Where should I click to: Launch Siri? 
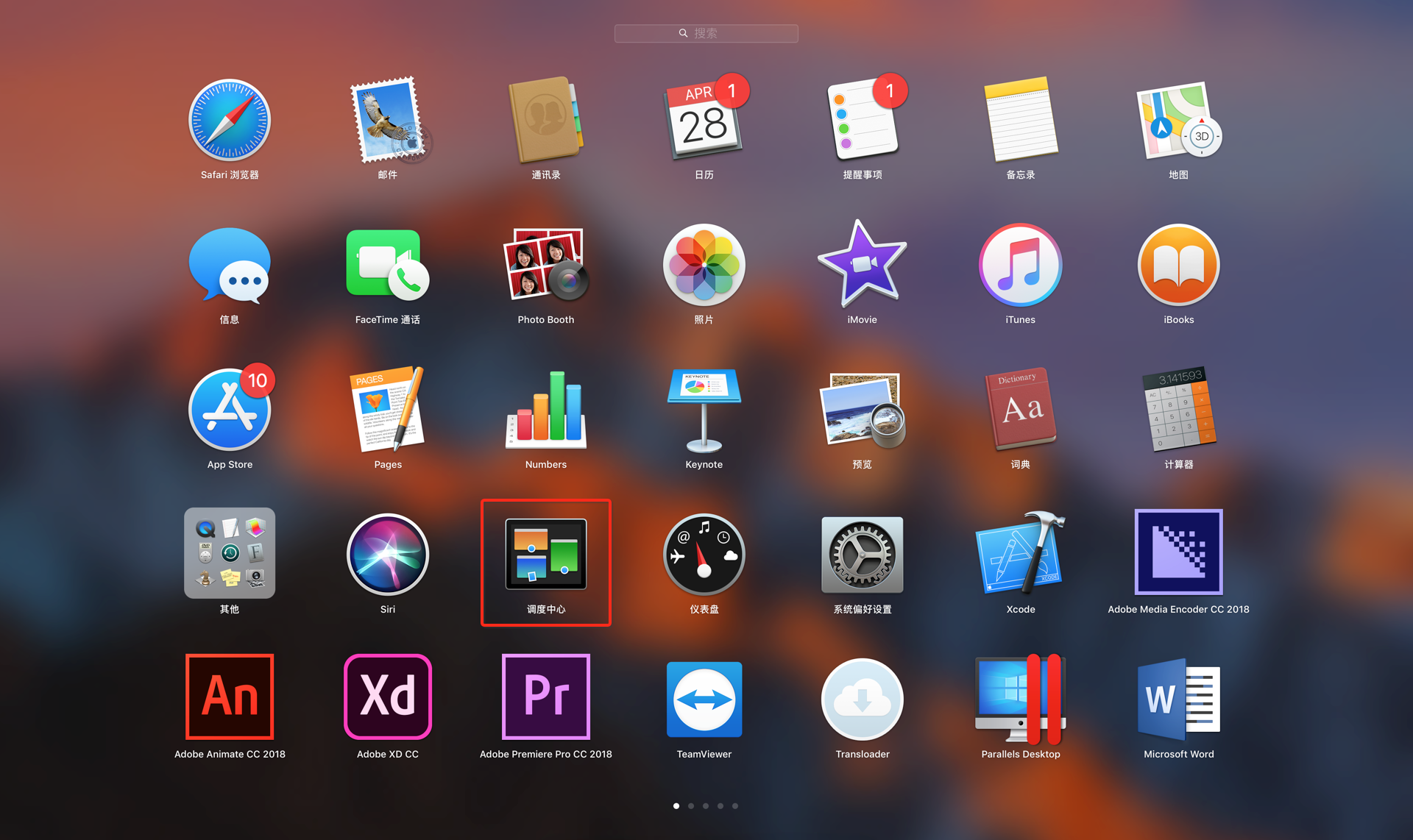point(388,555)
